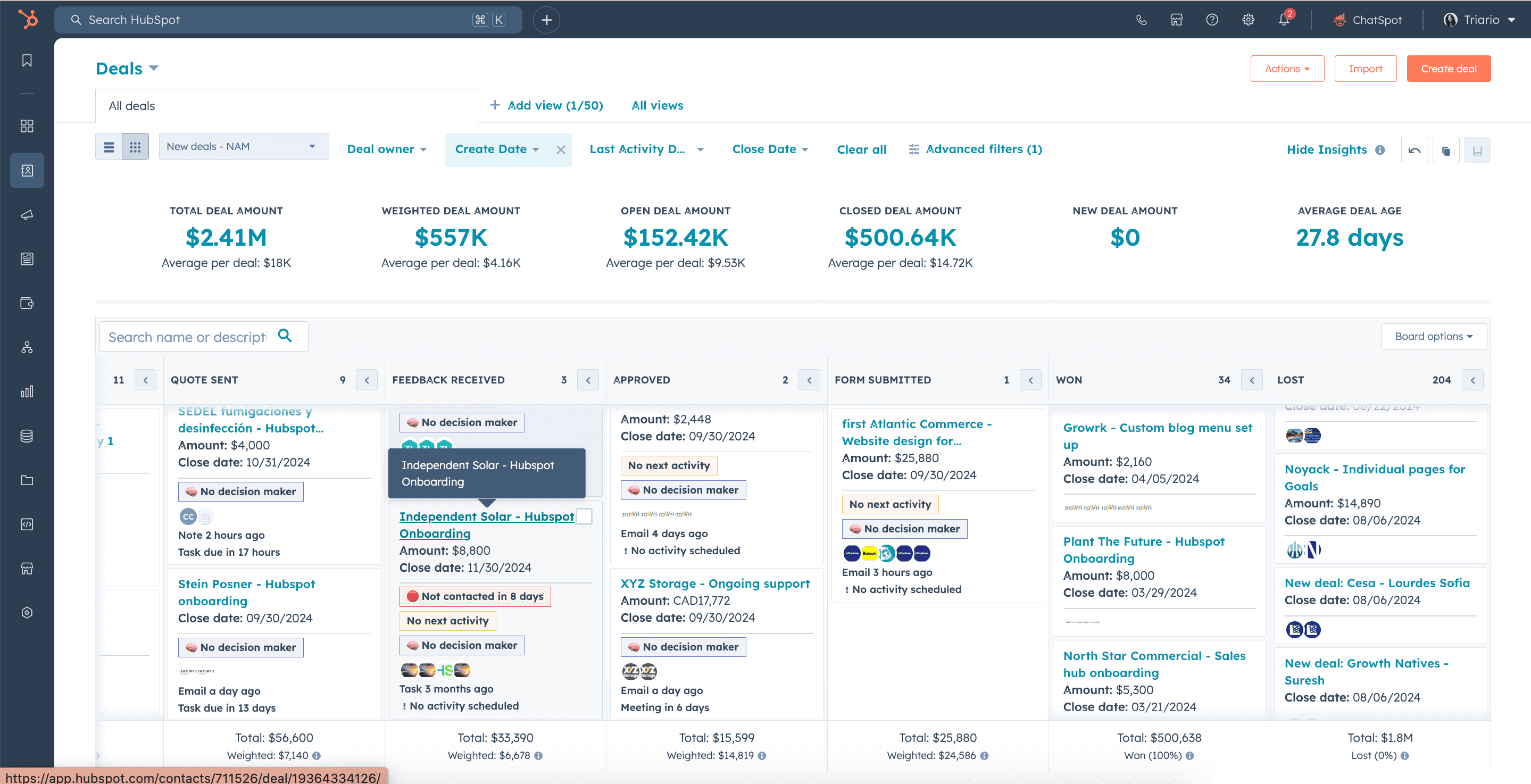Open the help question mark icon
This screenshot has height=784, width=1531.
(x=1212, y=20)
